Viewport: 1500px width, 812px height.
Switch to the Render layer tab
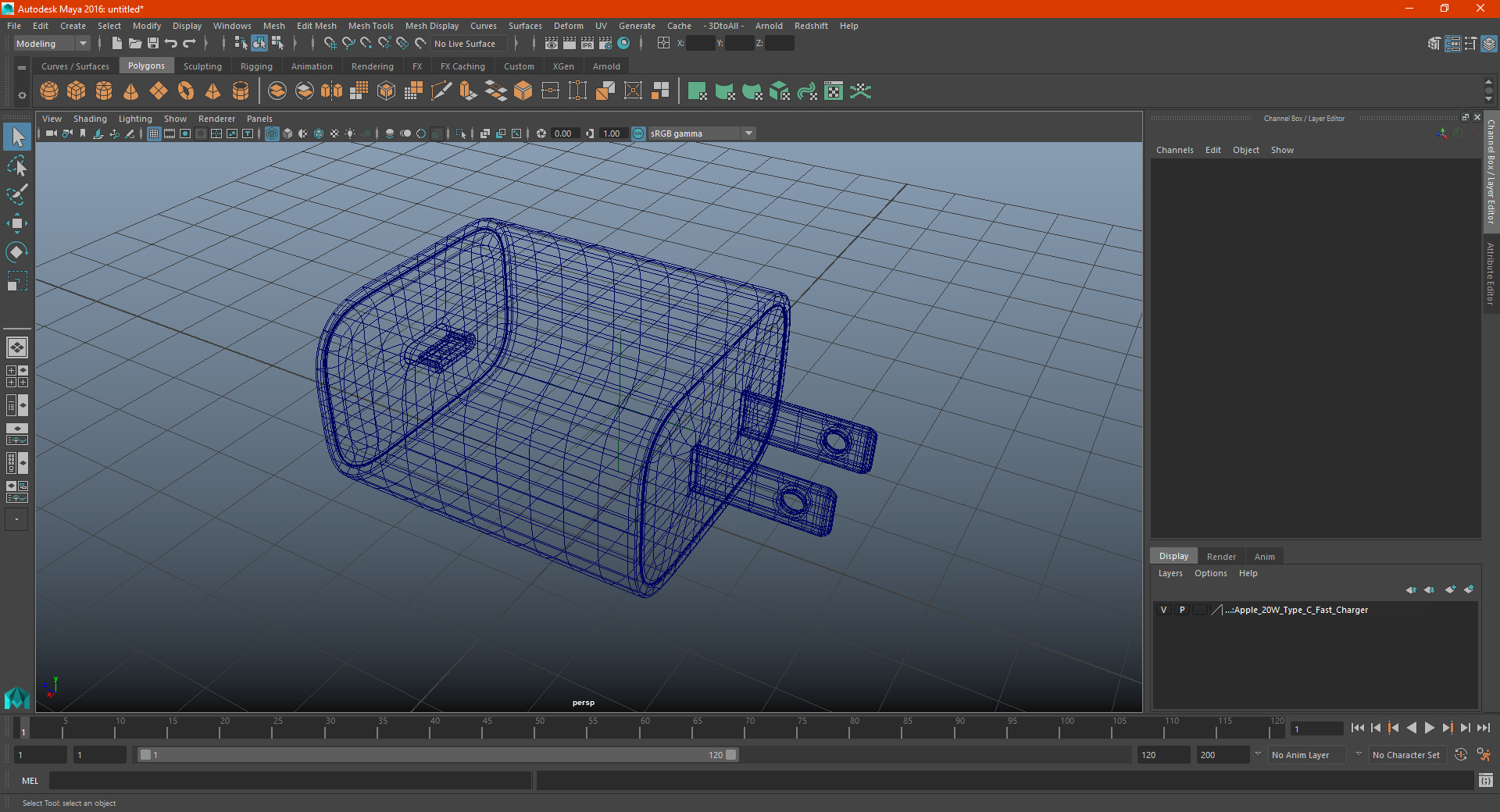pos(1221,557)
